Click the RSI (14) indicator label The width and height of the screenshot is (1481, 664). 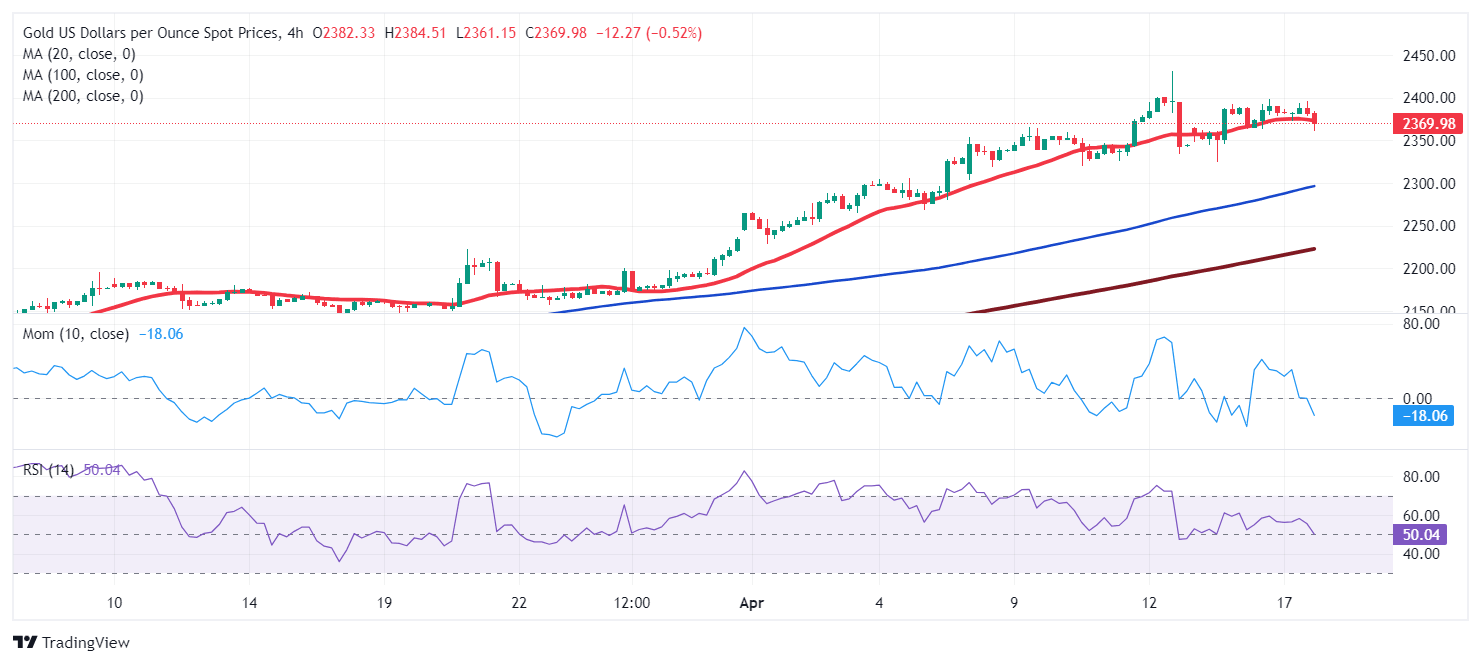pos(48,470)
